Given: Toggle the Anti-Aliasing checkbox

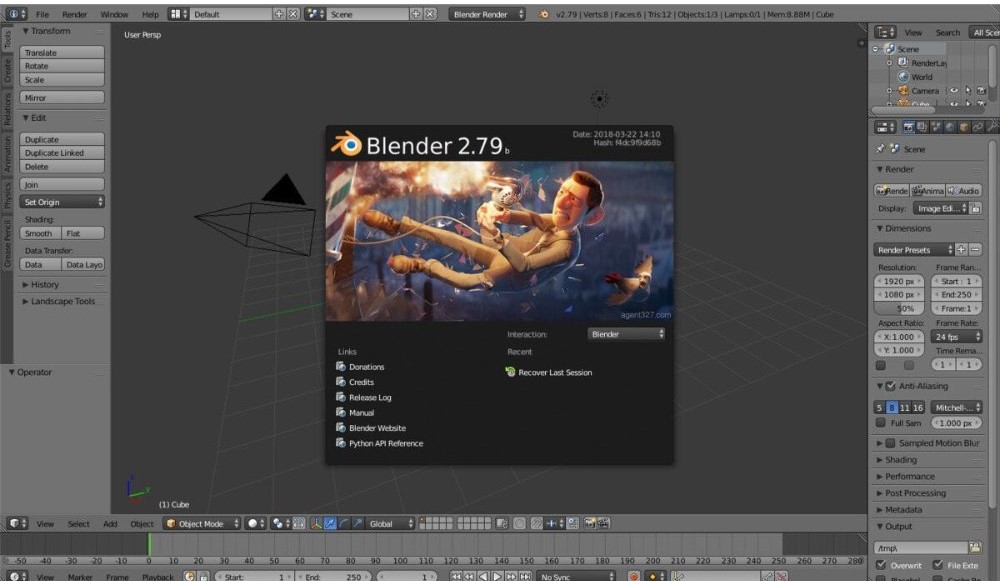Looking at the screenshot, I should pos(890,386).
